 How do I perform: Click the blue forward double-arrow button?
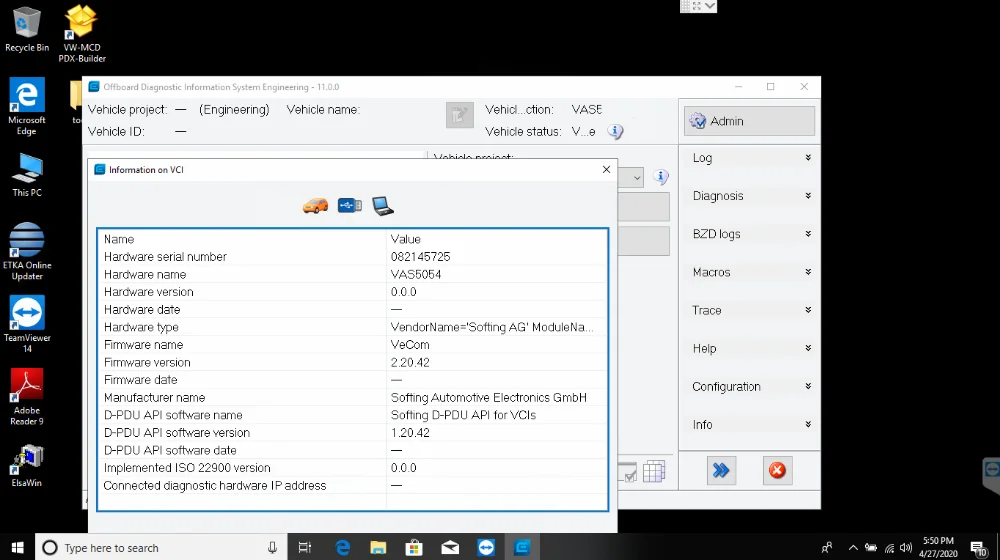point(721,471)
